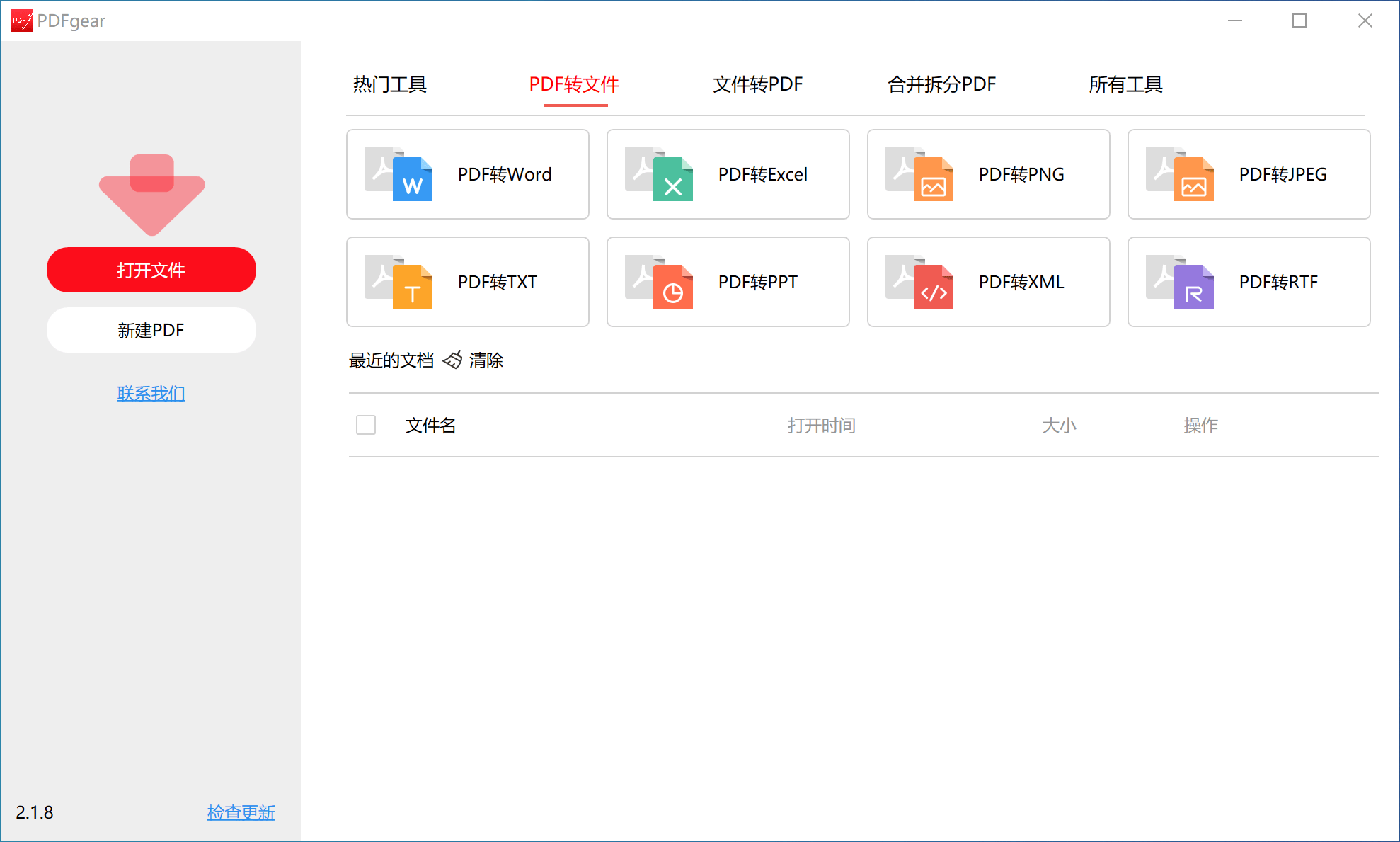Open the 联系我们 link
Viewport: 1400px width, 842px height.
click(x=151, y=393)
